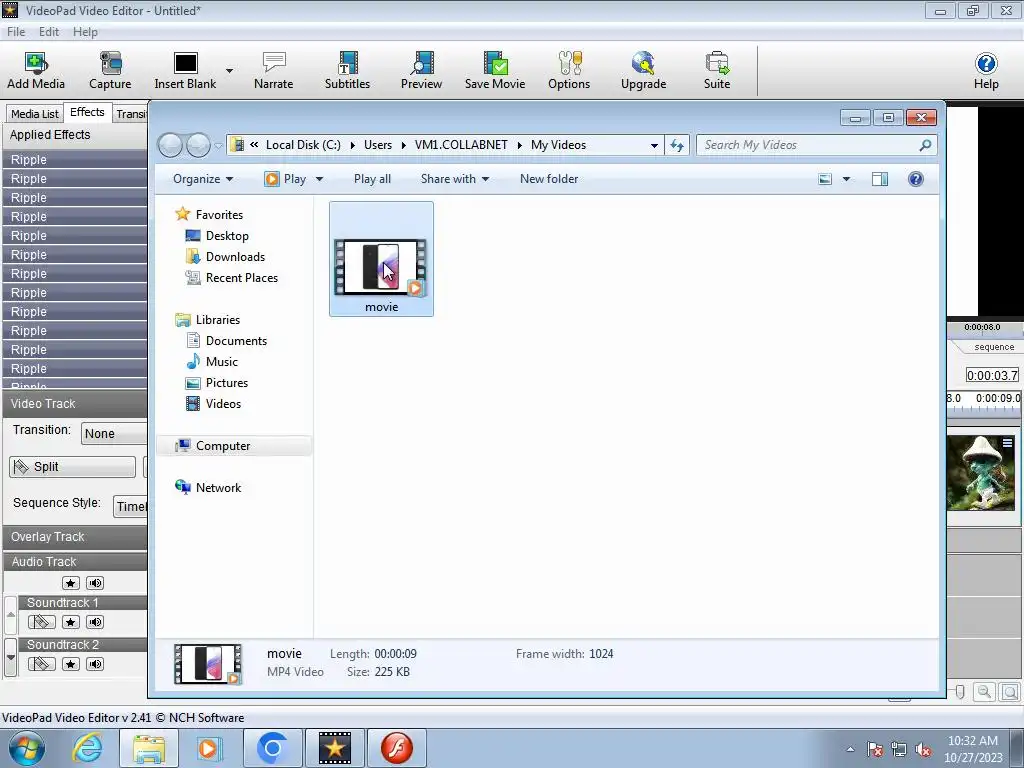This screenshot has width=1024, height=768.
Task: Open the Suite toolbox
Action: point(716,71)
